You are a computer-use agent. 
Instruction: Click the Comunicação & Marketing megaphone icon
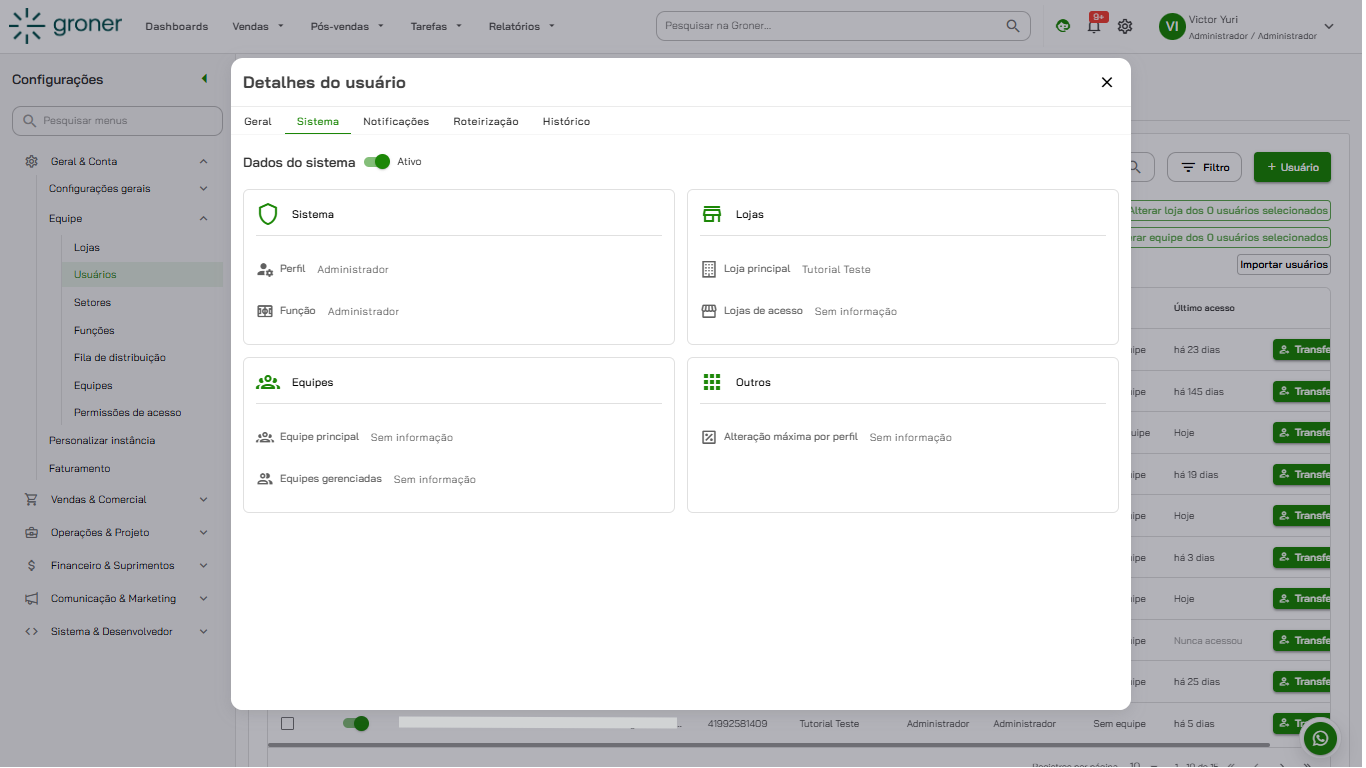pyautogui.click(x=31, y=598)
